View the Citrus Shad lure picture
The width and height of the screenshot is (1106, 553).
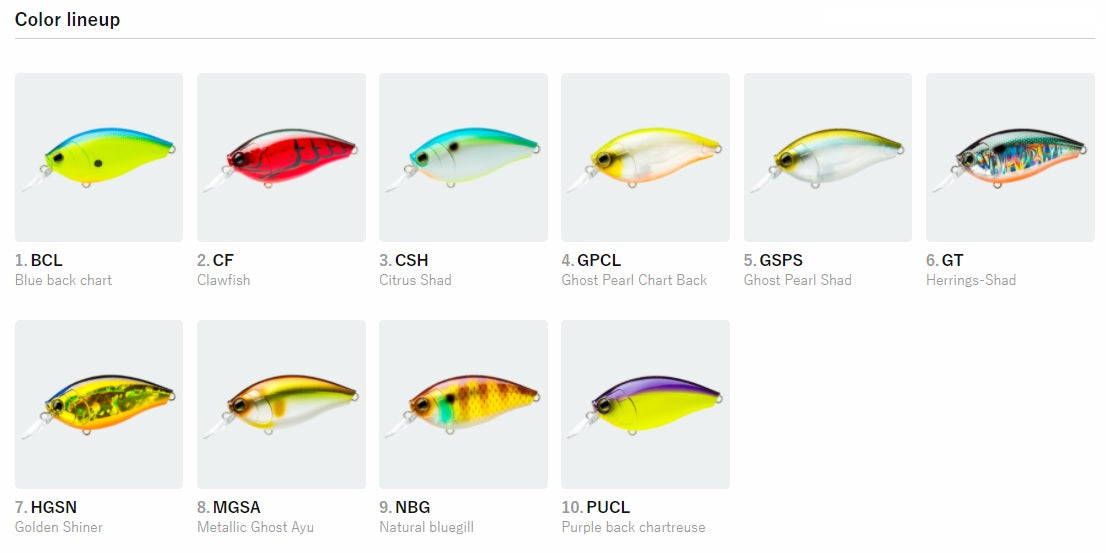click(463, 157)
